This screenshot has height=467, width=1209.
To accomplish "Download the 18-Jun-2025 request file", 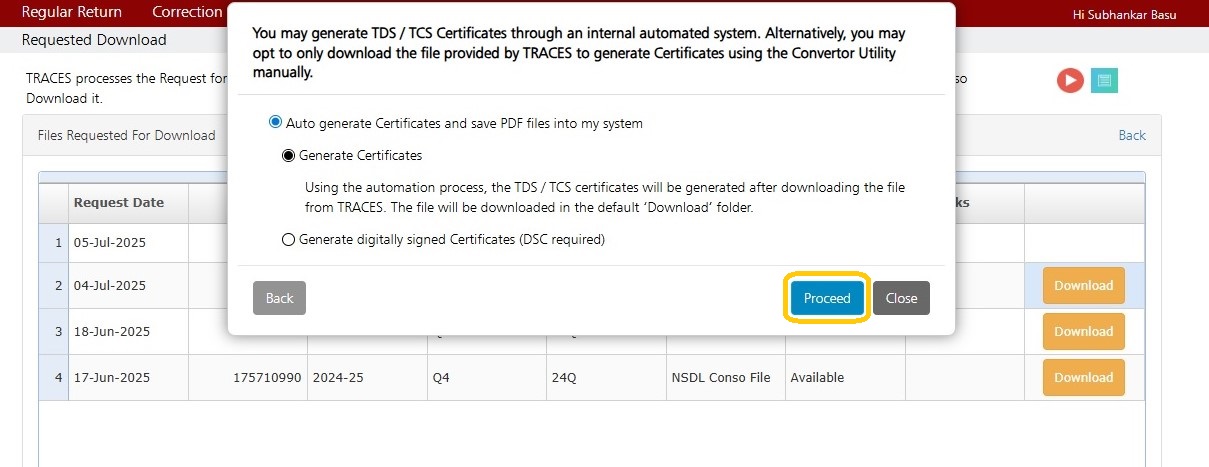I will 1083,331.
